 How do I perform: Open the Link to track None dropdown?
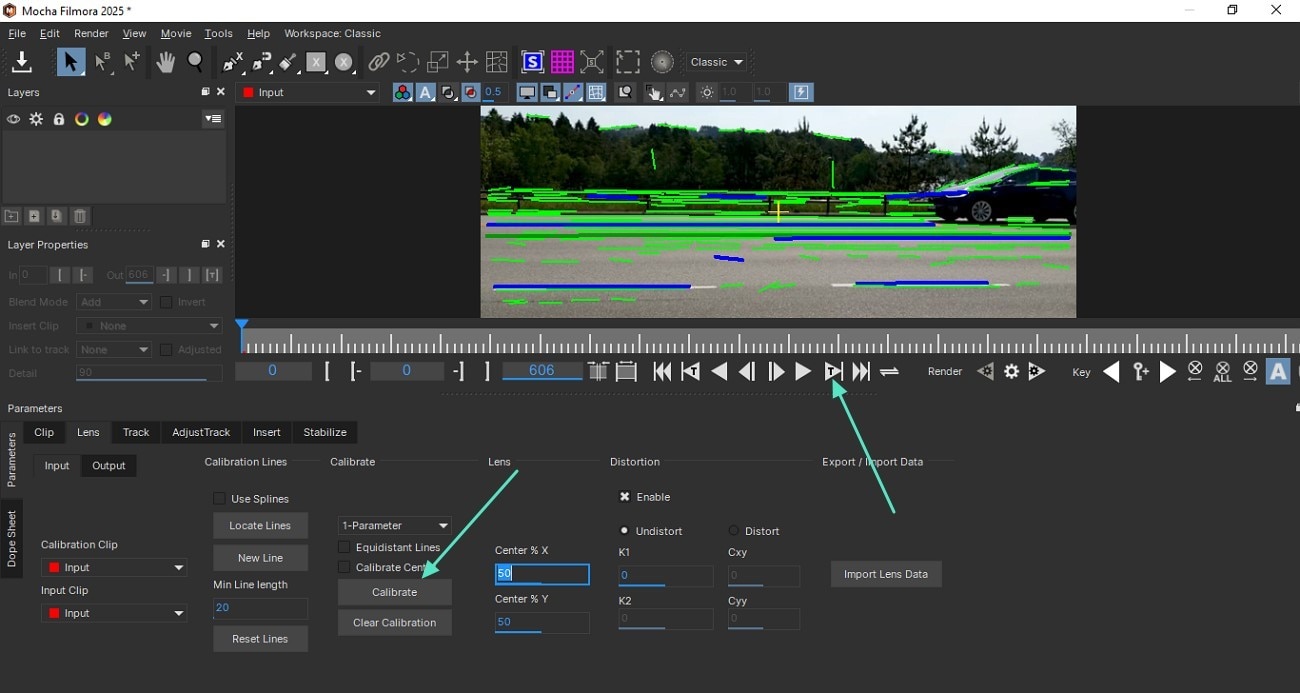tap(114, 350)
